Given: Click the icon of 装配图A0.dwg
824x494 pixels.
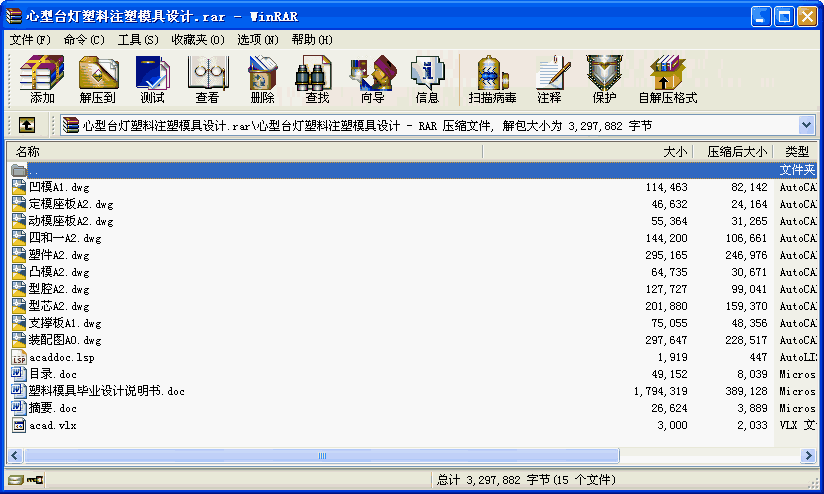Looking at the screenshot, I should (19, 340).
